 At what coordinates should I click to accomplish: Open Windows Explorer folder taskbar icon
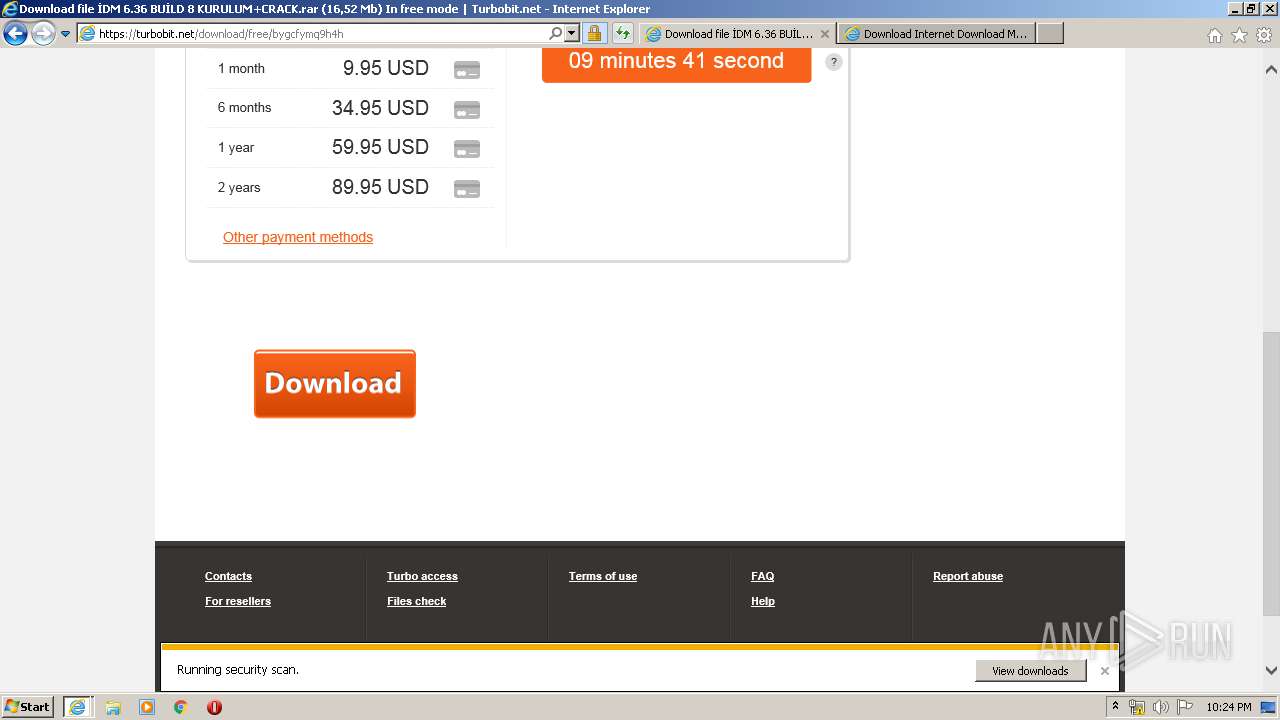[113, 707]
